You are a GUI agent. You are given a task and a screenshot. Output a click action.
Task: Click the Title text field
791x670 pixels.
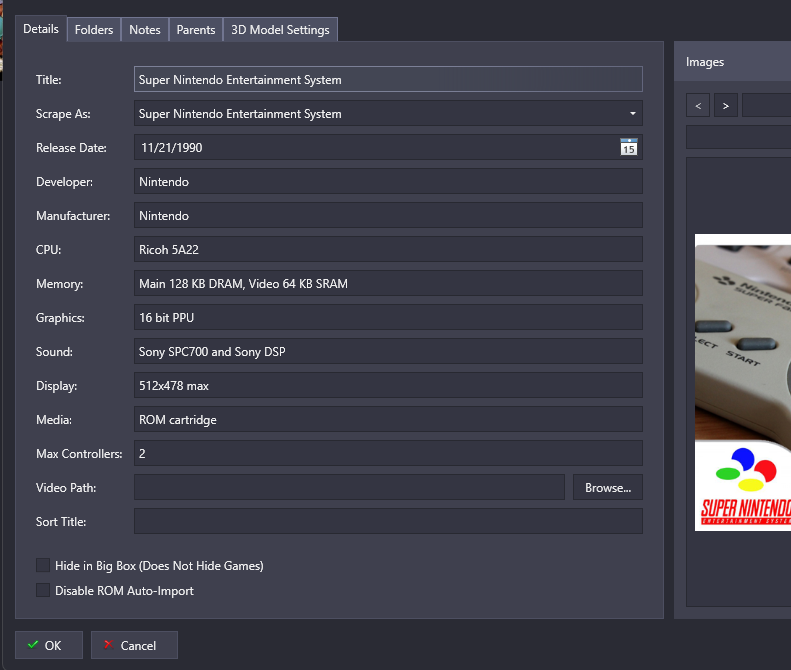pyautogui.click(x=388, y=80)
